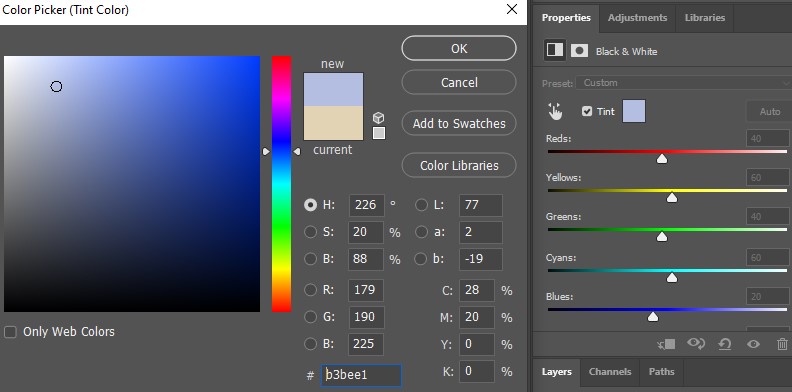Image resolution: width=792 pixels, height=392 pixels.
Task: Click the H value field showing 226
Action: [x=366, y=205]
